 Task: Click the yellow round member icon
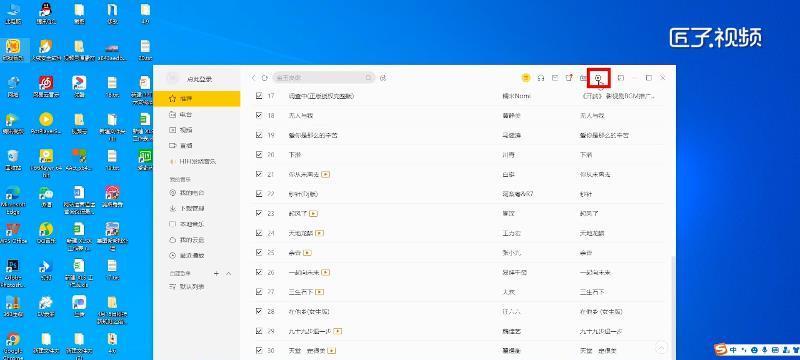[526, 78]
